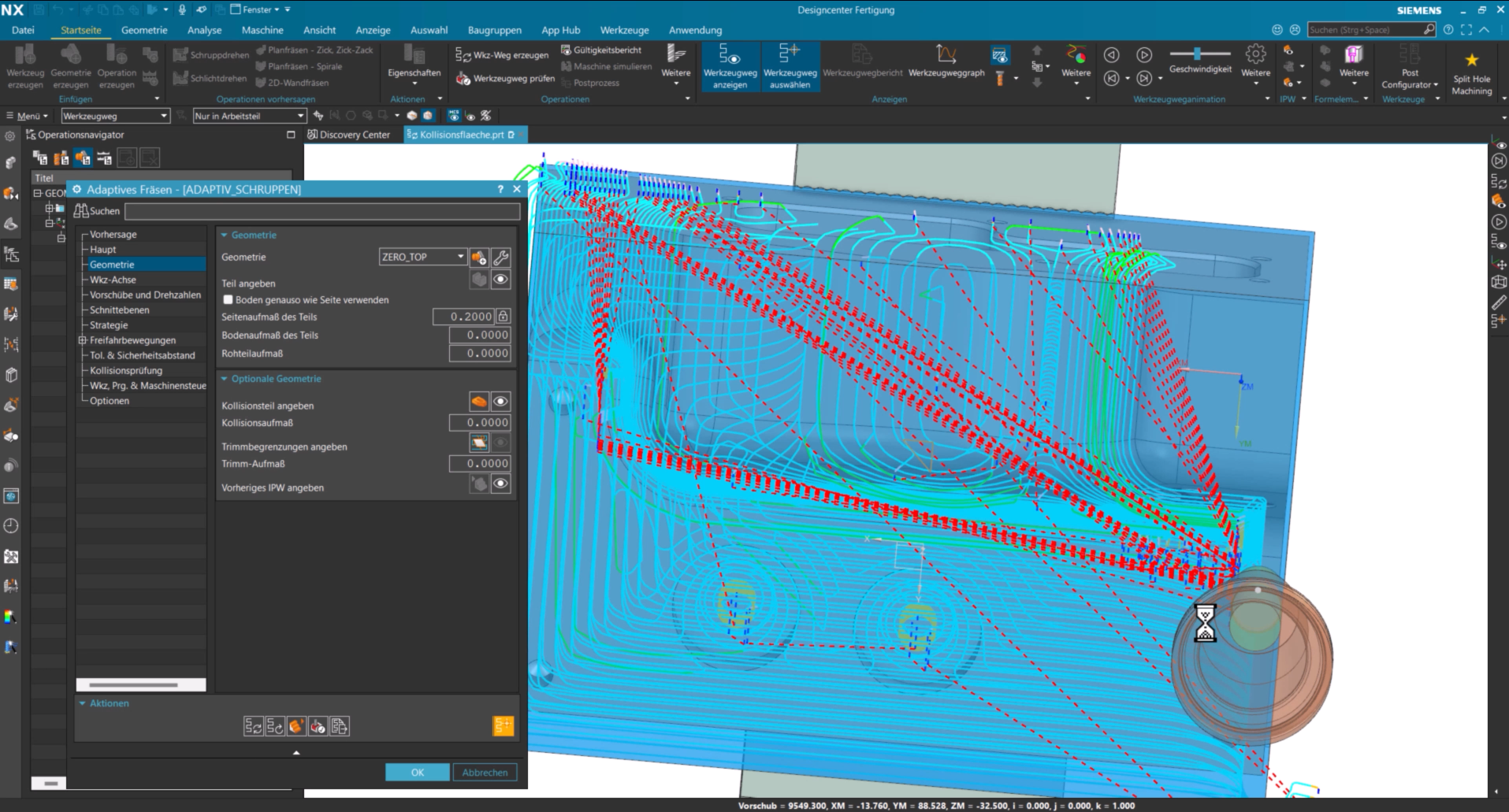Click the generate icon in Aktionen

pos(253,726)
